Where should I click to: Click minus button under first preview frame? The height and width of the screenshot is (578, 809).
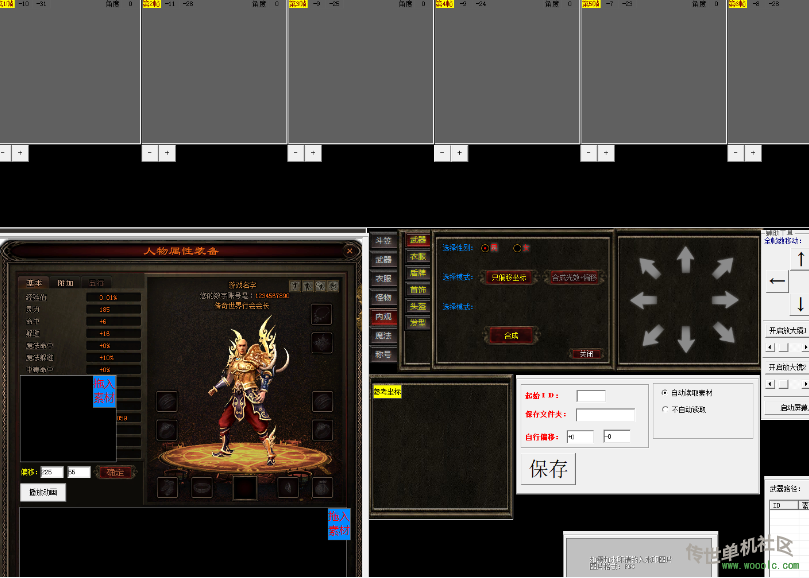tap(3, 153)
